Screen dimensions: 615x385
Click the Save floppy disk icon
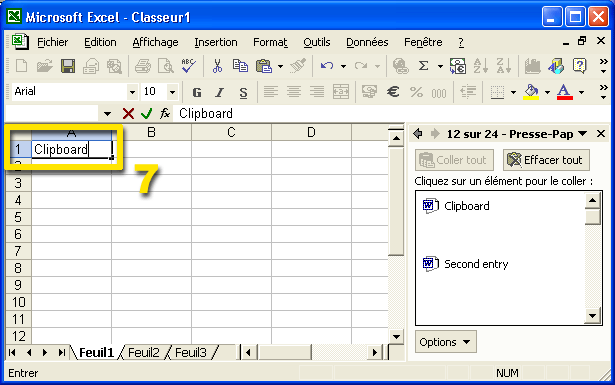click(68, 66)
